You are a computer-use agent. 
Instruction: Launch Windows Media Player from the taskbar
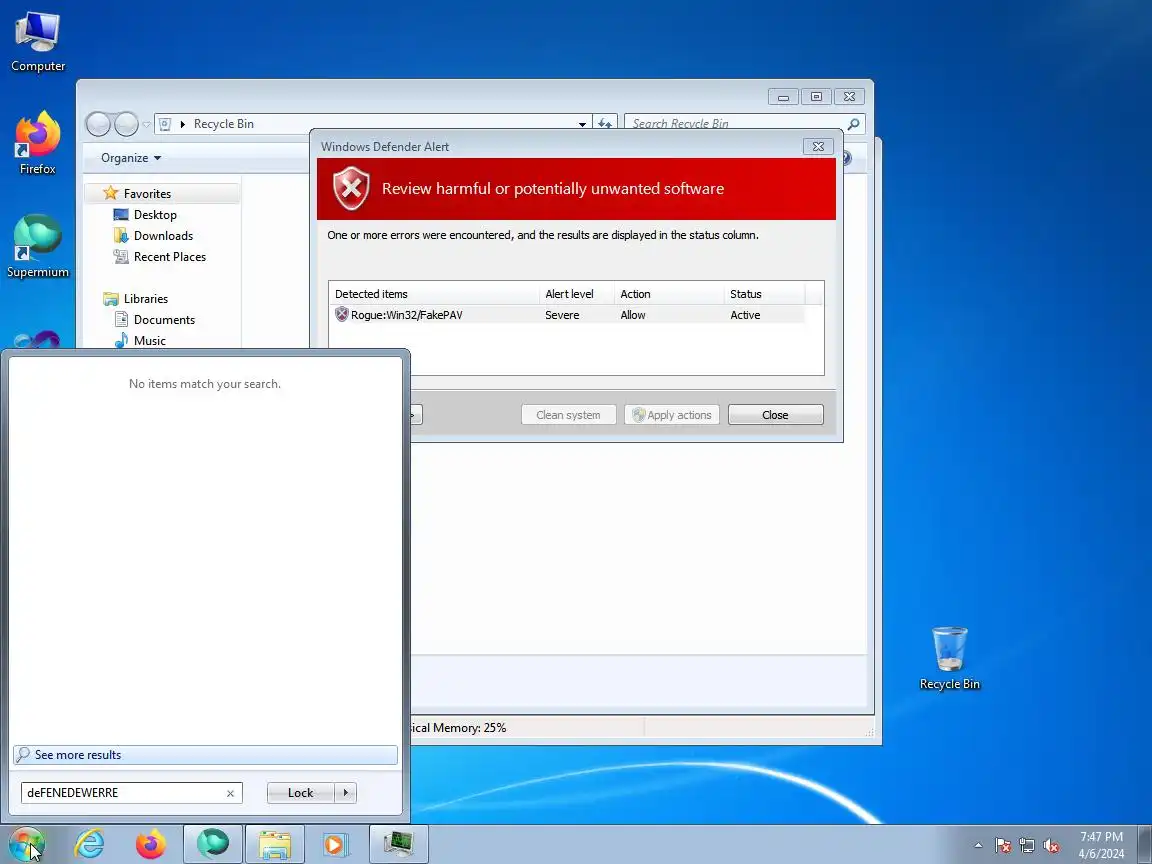tap(336, 844)
